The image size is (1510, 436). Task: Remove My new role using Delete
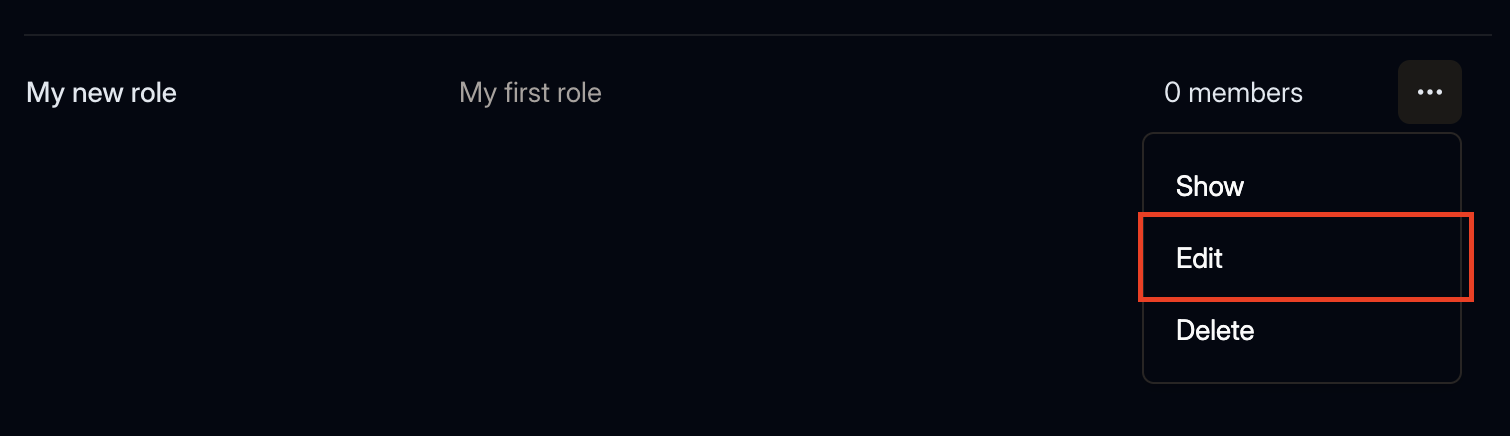pyautogui.click(x=1214, y=331)
